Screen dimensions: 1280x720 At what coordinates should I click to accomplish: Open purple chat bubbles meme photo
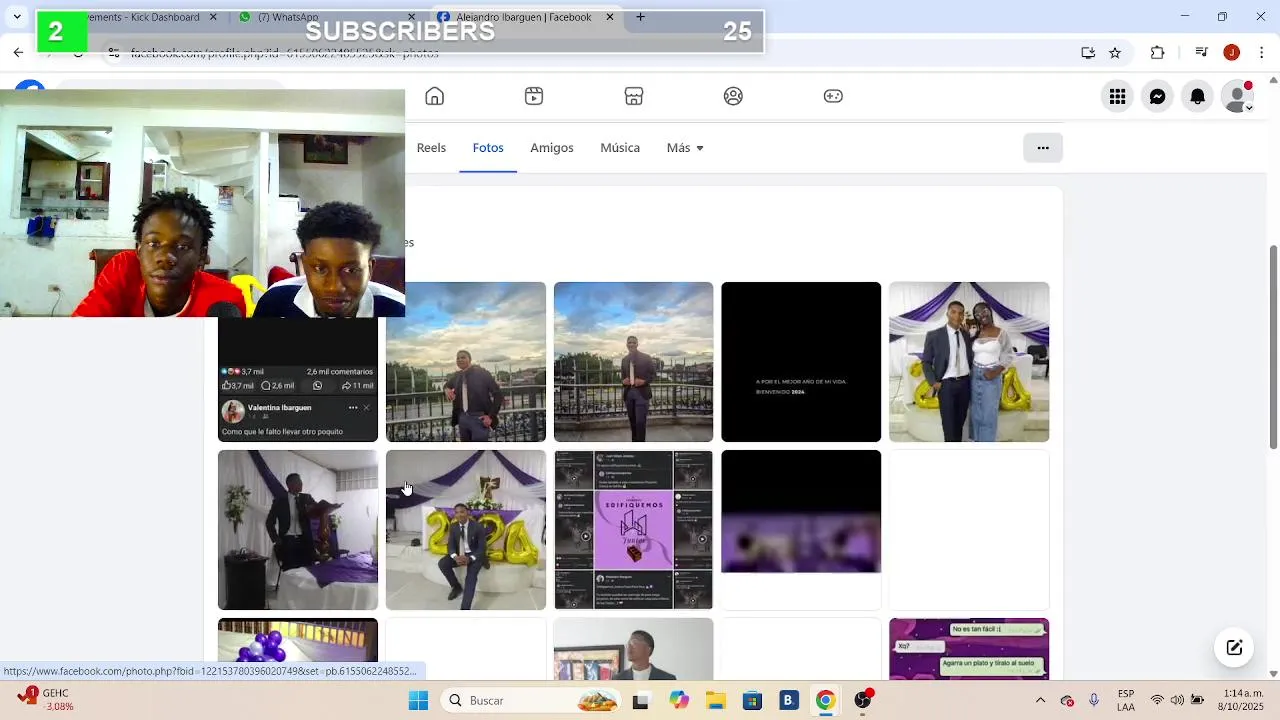point(969,649)
